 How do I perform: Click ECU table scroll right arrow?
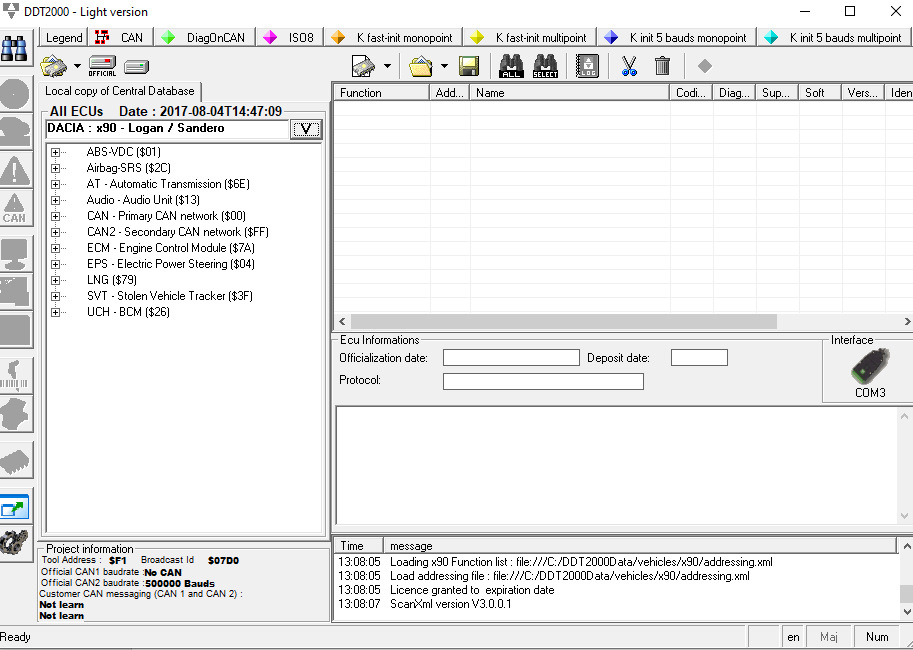(907, 322)
